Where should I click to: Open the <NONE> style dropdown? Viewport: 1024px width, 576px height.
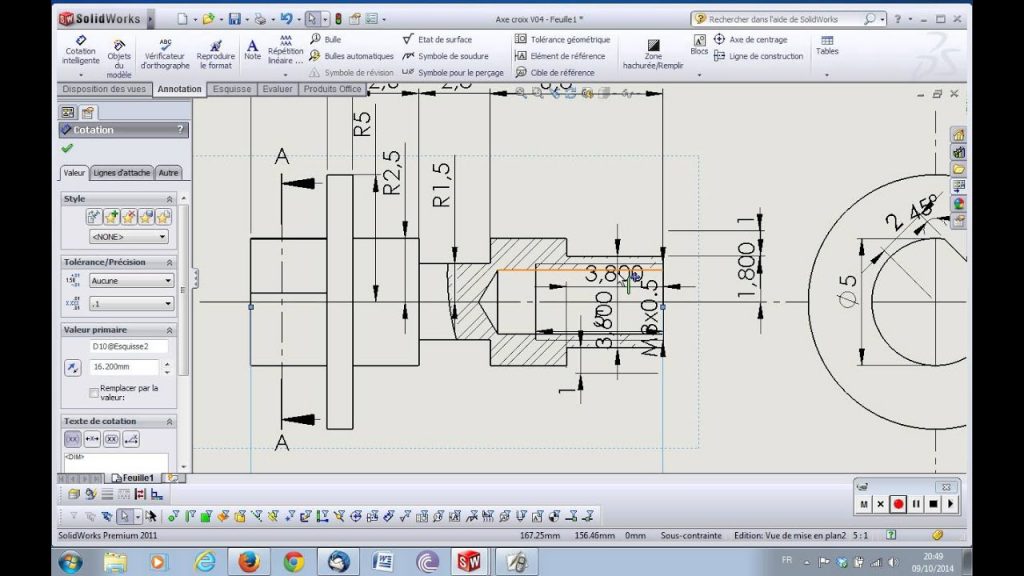click(x=129, y=236)
